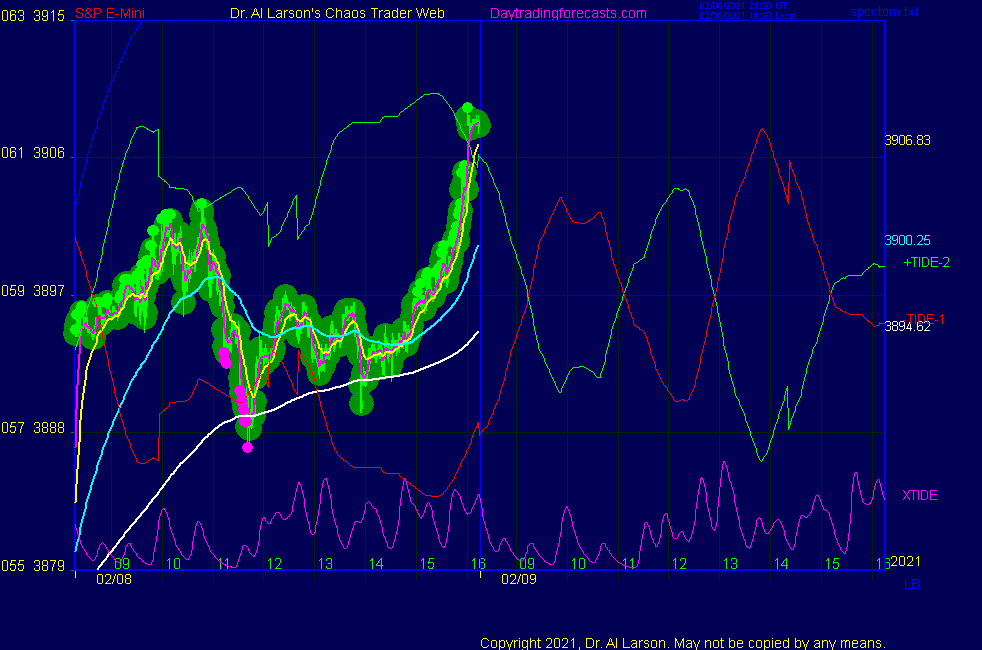Click the Daytradingforecasts.com link
The height and width of the screenshot is (650, 982).
(567, 13)
